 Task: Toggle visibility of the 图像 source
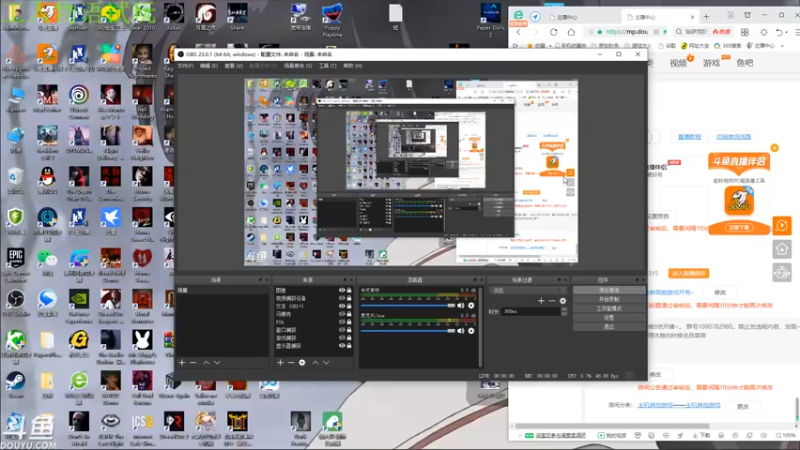pyautogui.click(x=342, y=290)
